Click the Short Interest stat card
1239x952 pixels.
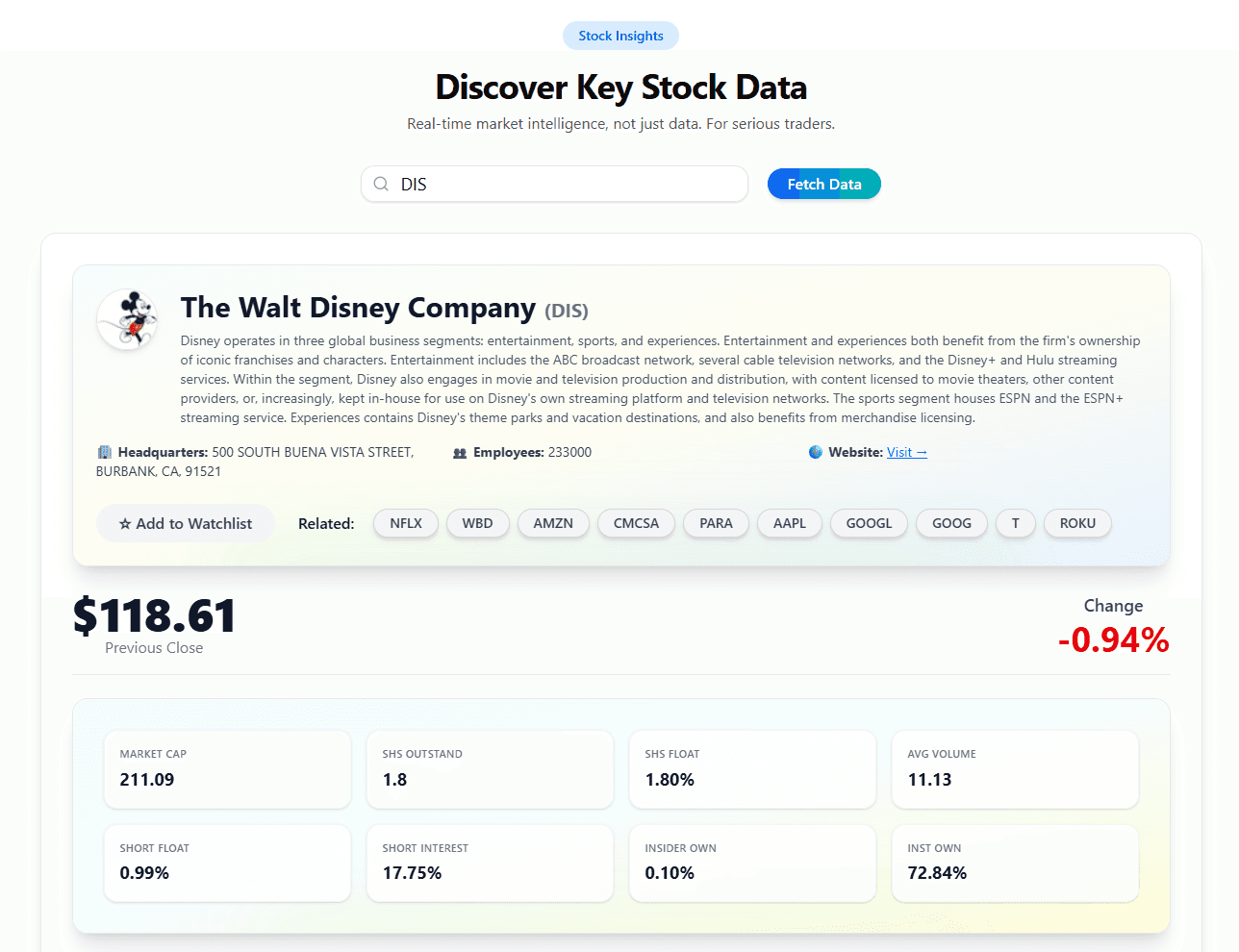(490, 863)
